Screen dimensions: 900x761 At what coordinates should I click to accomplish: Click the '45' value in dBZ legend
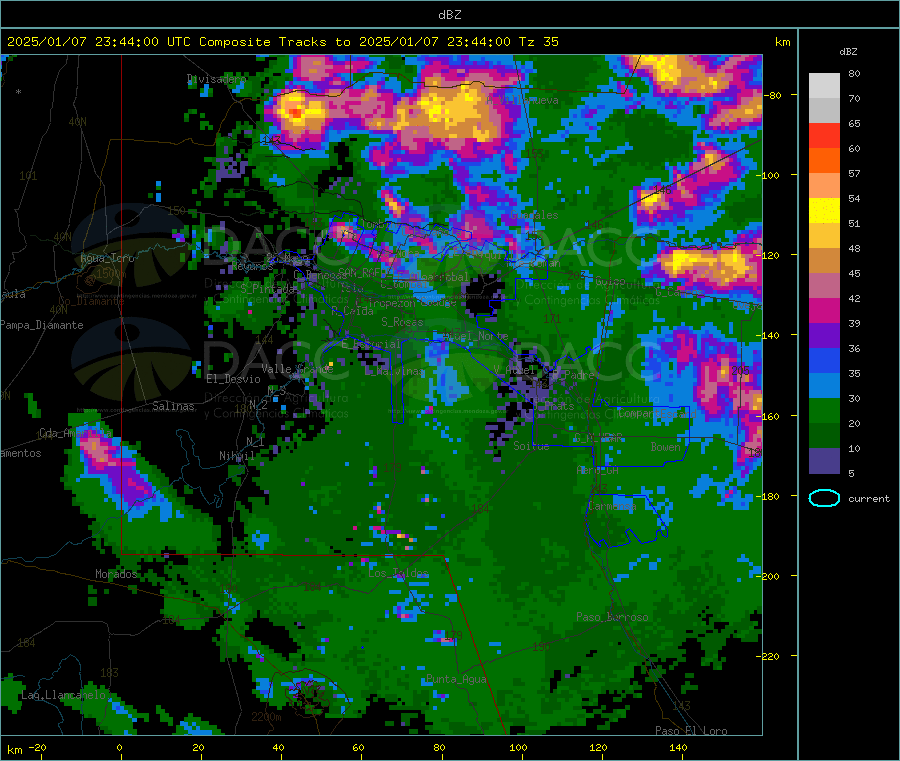click(x=854, y=273)
